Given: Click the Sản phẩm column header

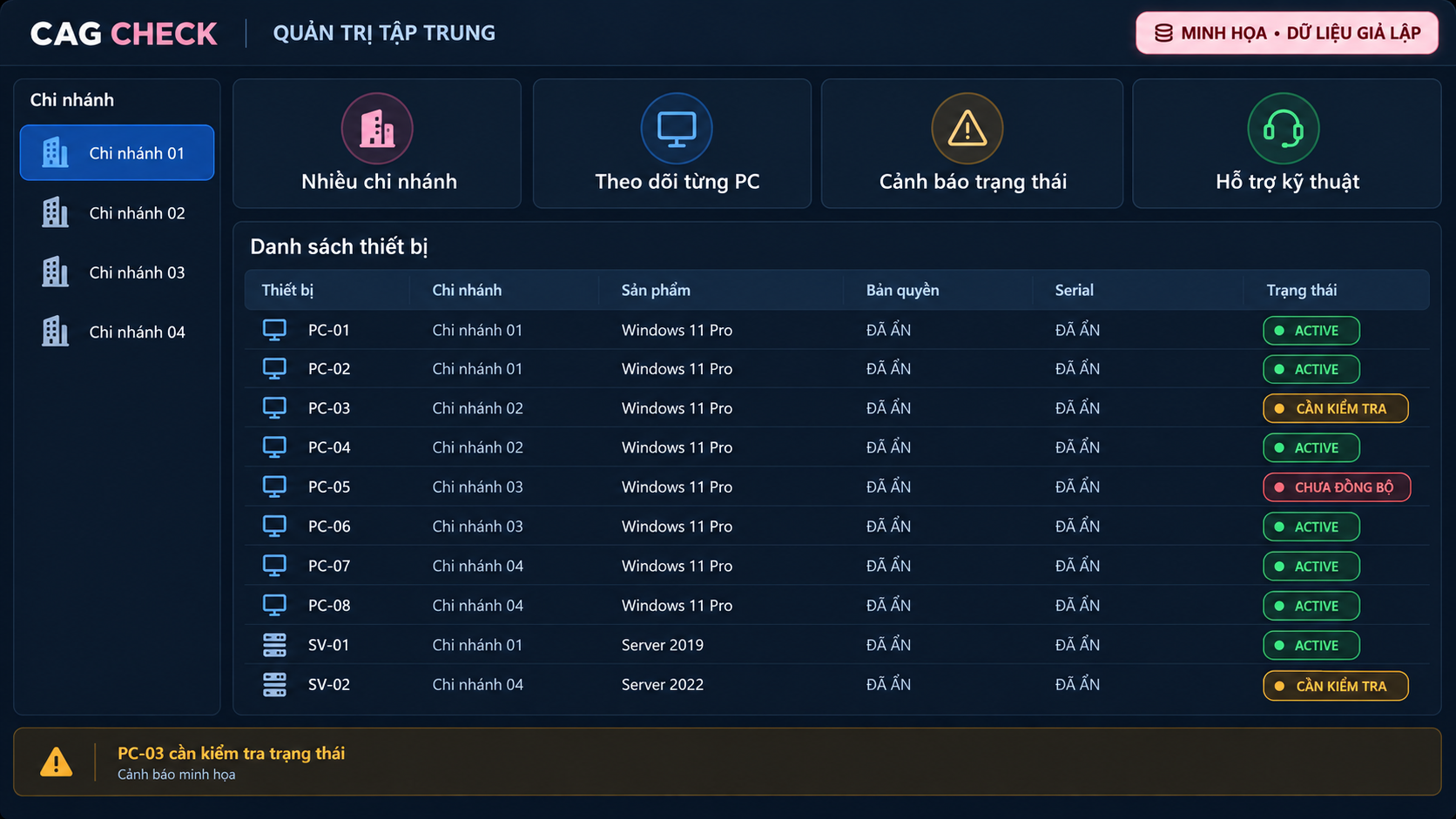Looking at the screenshot, I should (656, 290).
